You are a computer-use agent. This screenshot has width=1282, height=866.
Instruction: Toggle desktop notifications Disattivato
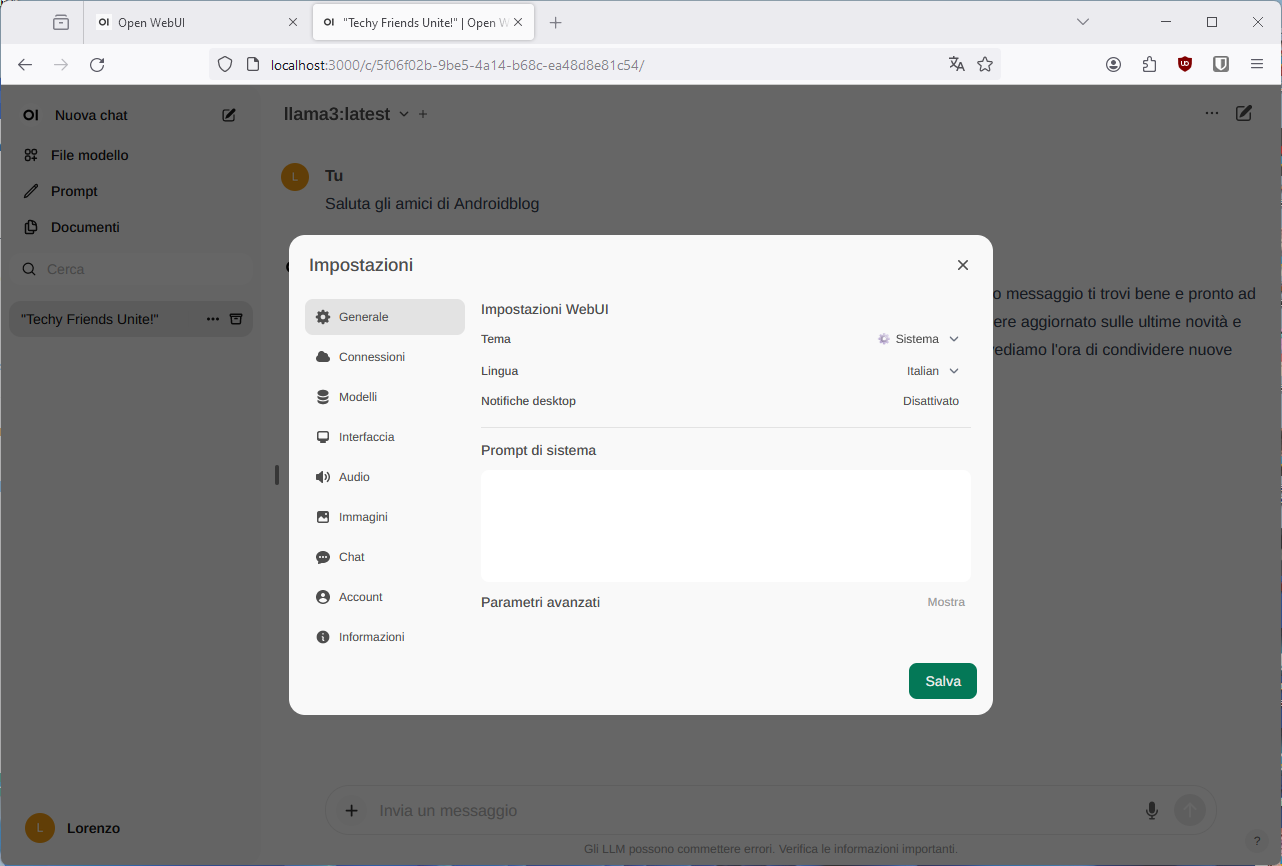[x=930, y=401]
